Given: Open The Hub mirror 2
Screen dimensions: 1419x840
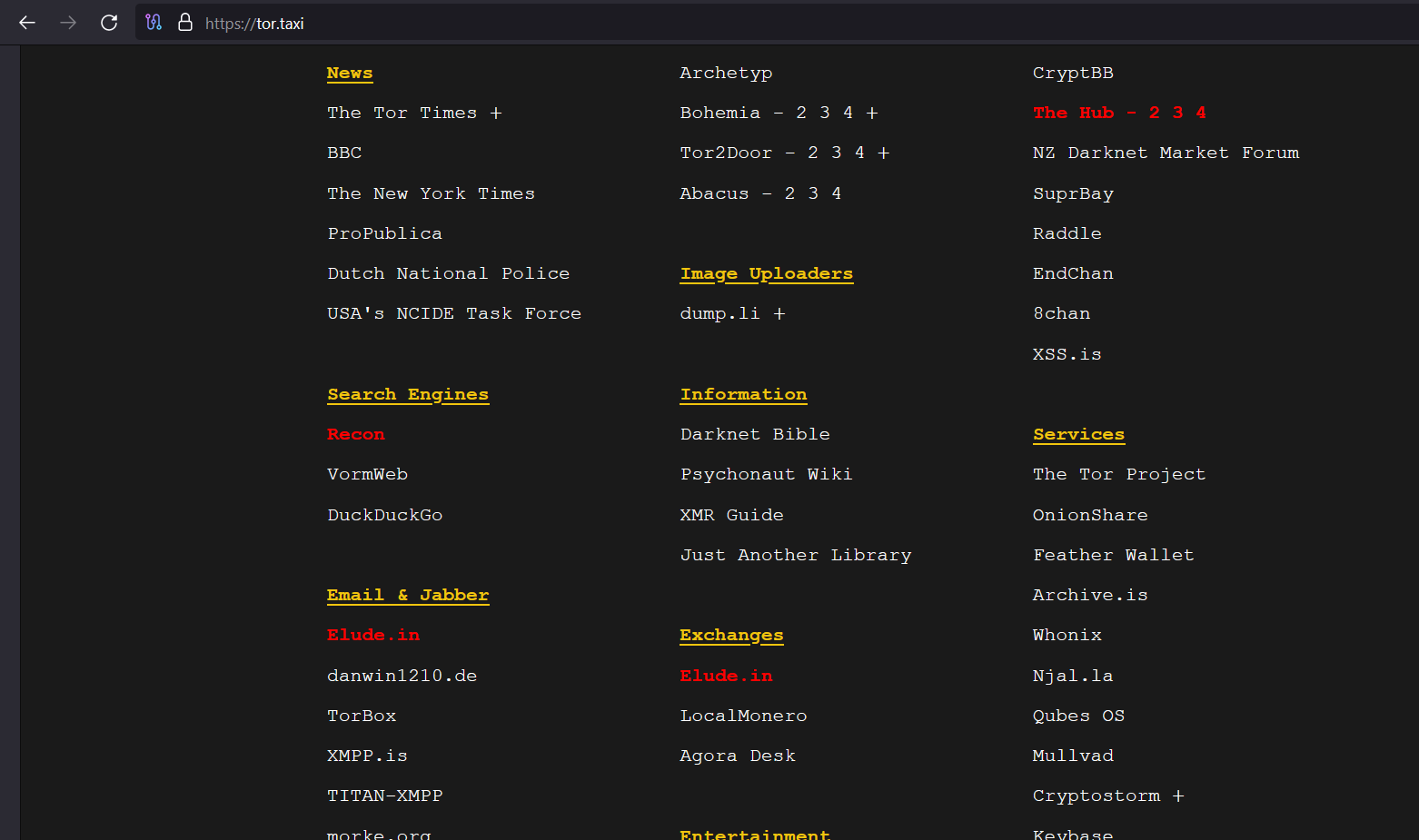Looking at the screenshot, I should (x=1155, y=113).
